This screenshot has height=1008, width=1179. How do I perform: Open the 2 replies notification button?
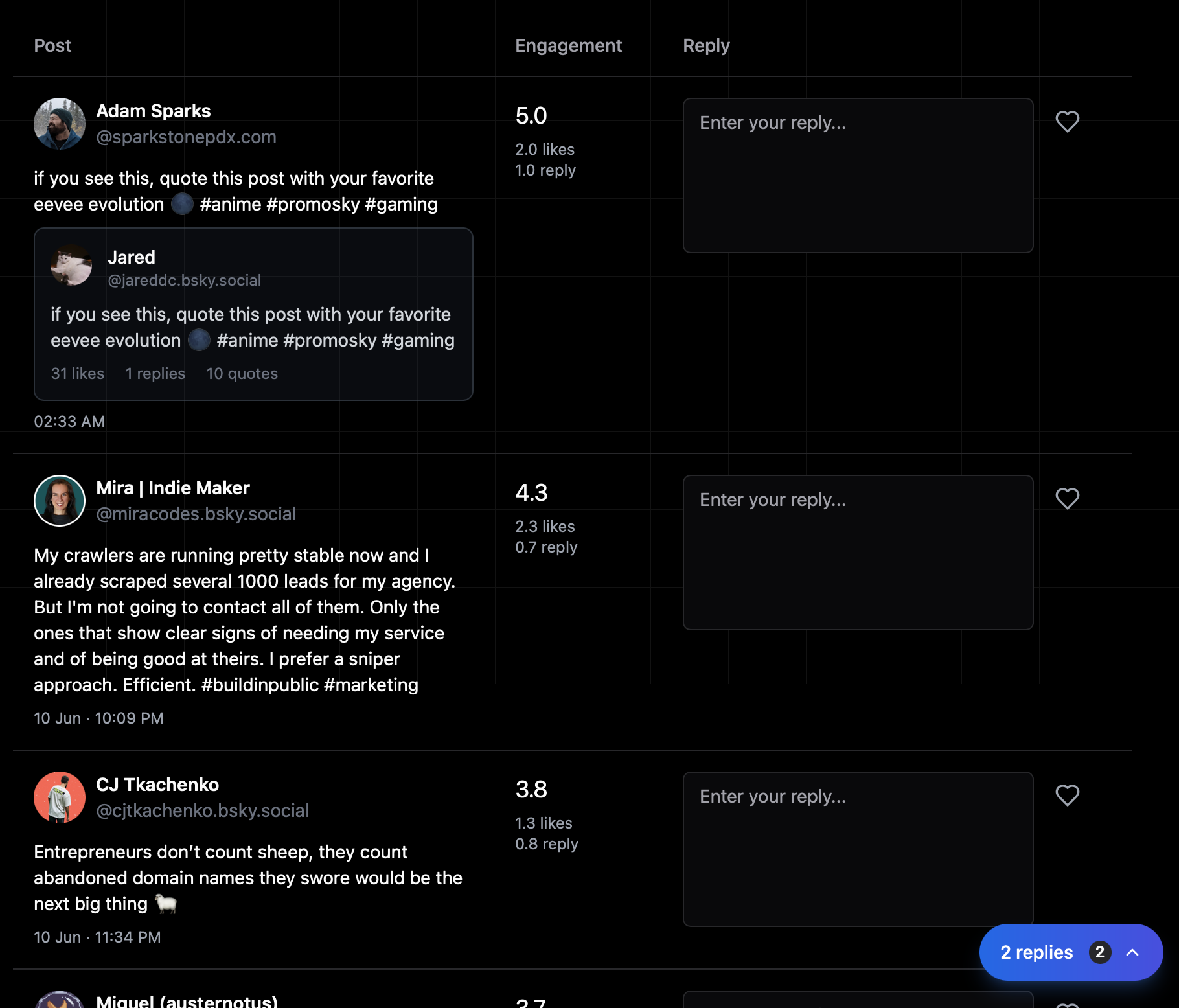[x=1036, y=952]
